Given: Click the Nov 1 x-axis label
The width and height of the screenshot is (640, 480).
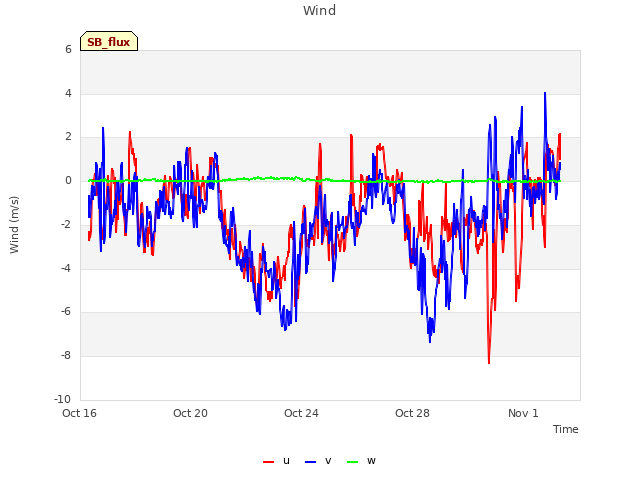Looking at the screenshot, I should 523,413.
